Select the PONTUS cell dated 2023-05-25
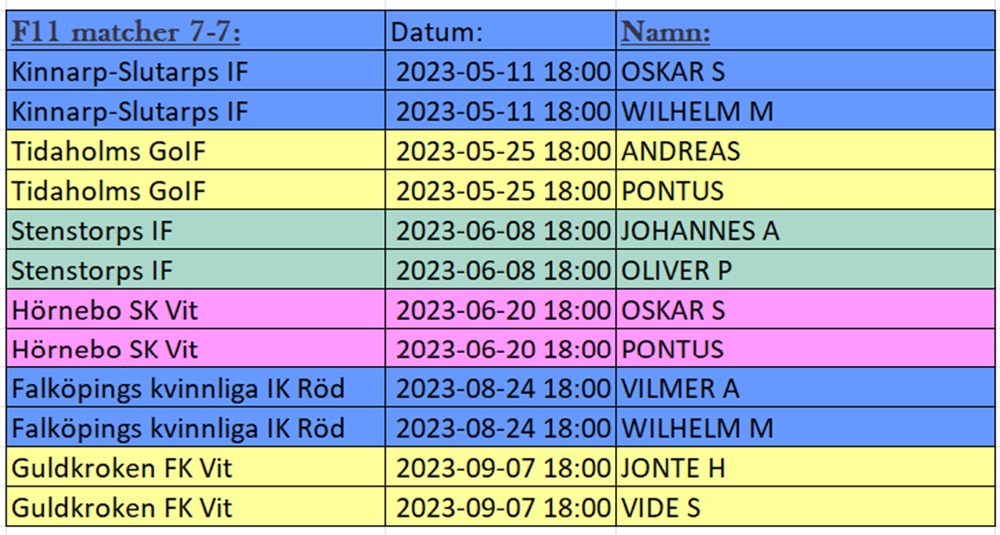Viewport: 1000px width, 535px height. [x=805, y=189]
